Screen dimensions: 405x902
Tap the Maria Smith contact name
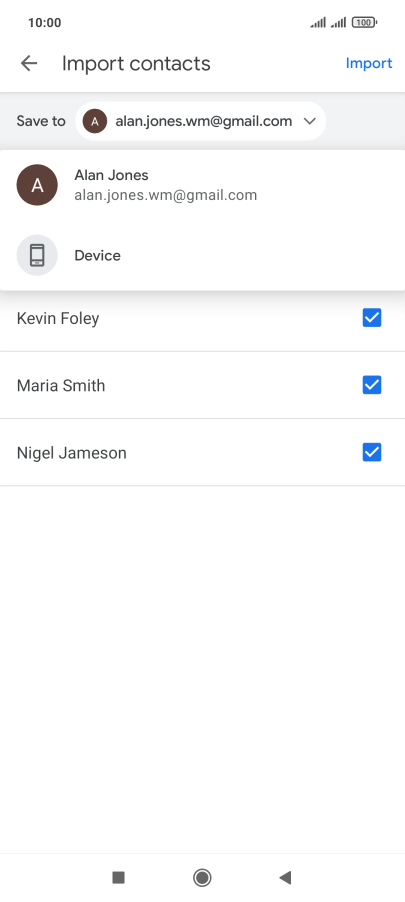click(x=61, y=385)
